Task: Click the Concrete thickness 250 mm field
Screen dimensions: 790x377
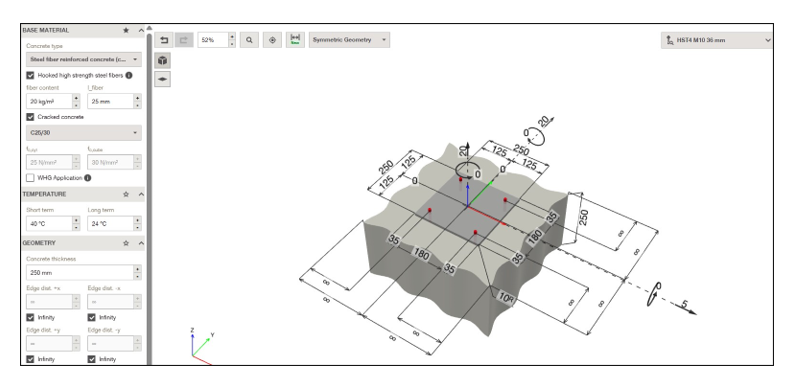Action: (x=80, y=273)
